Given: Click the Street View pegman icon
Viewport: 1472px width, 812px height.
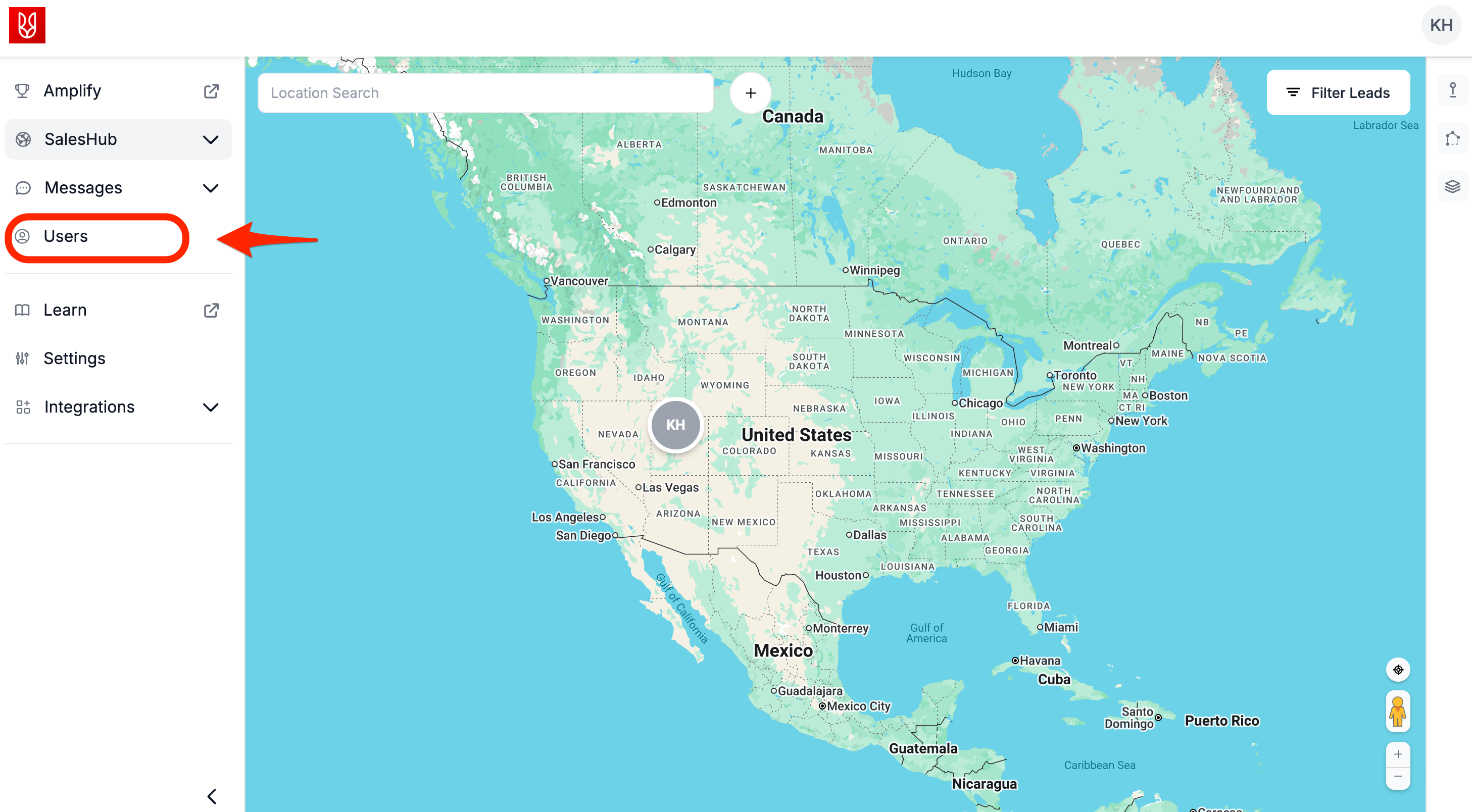Looking at the screenshot, I should pyautogui.click(x=1398, y=712).
